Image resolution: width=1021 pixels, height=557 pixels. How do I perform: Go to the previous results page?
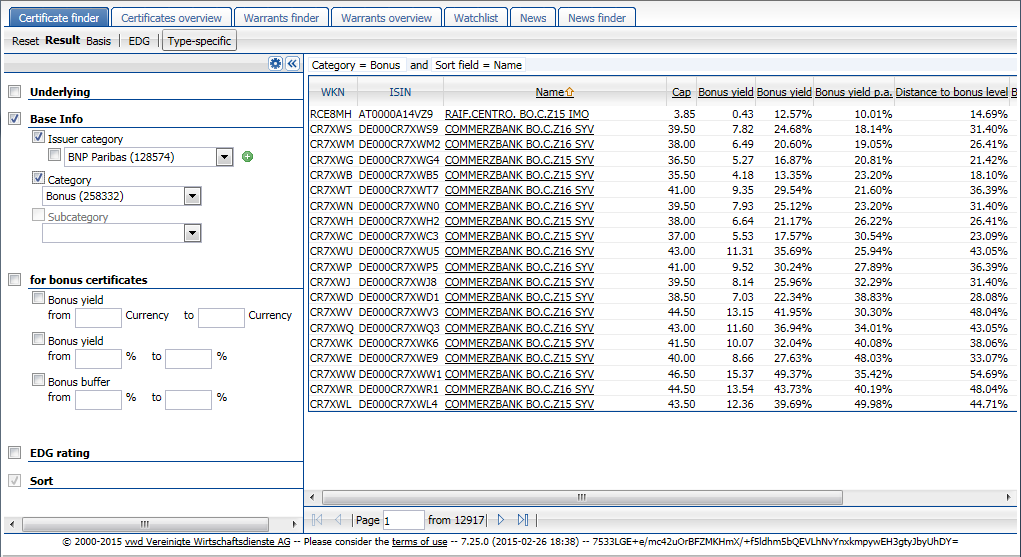[338, 520]
